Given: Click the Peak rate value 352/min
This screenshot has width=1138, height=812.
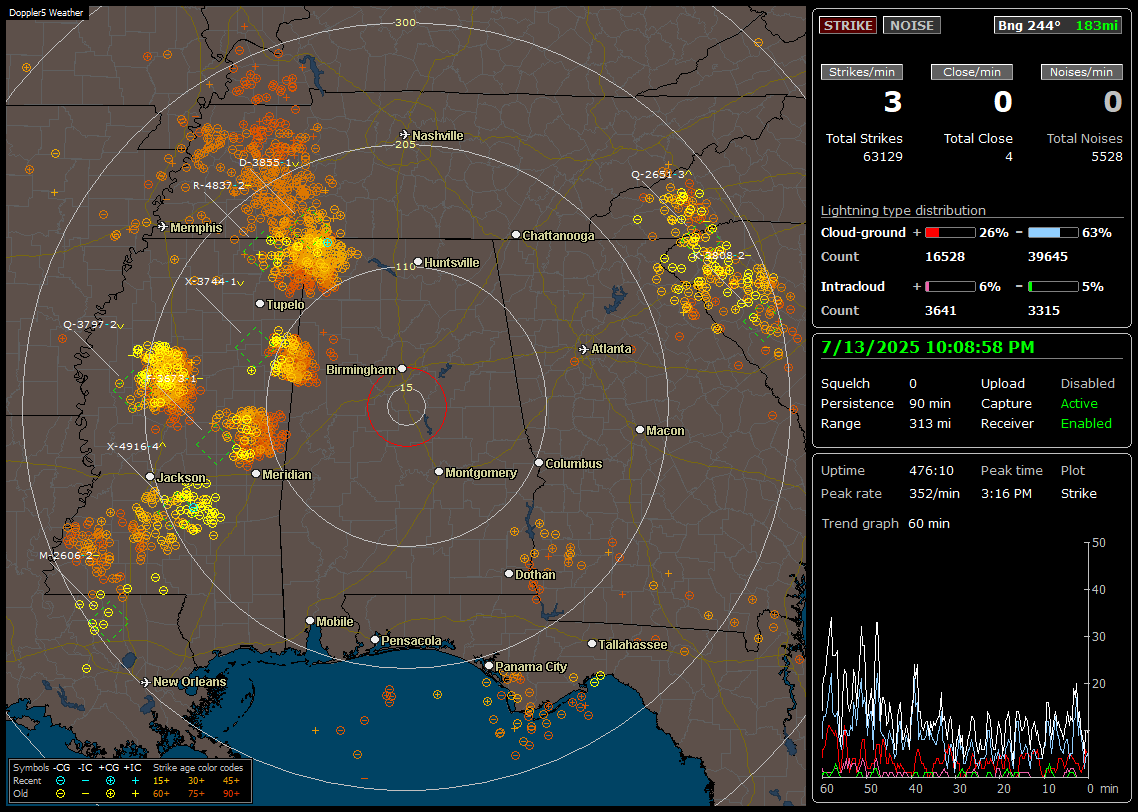Looking at the screenshot, I should tap(934, 493).
